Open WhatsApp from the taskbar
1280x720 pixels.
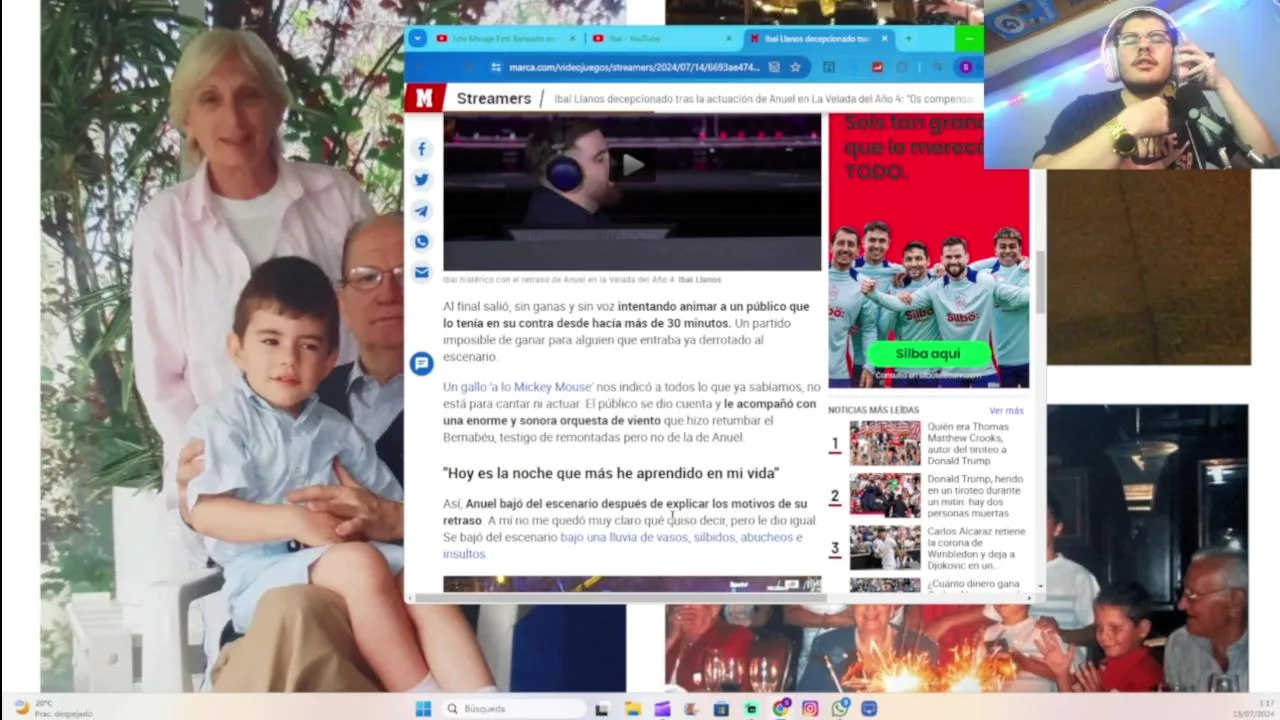tap(839, 709)
